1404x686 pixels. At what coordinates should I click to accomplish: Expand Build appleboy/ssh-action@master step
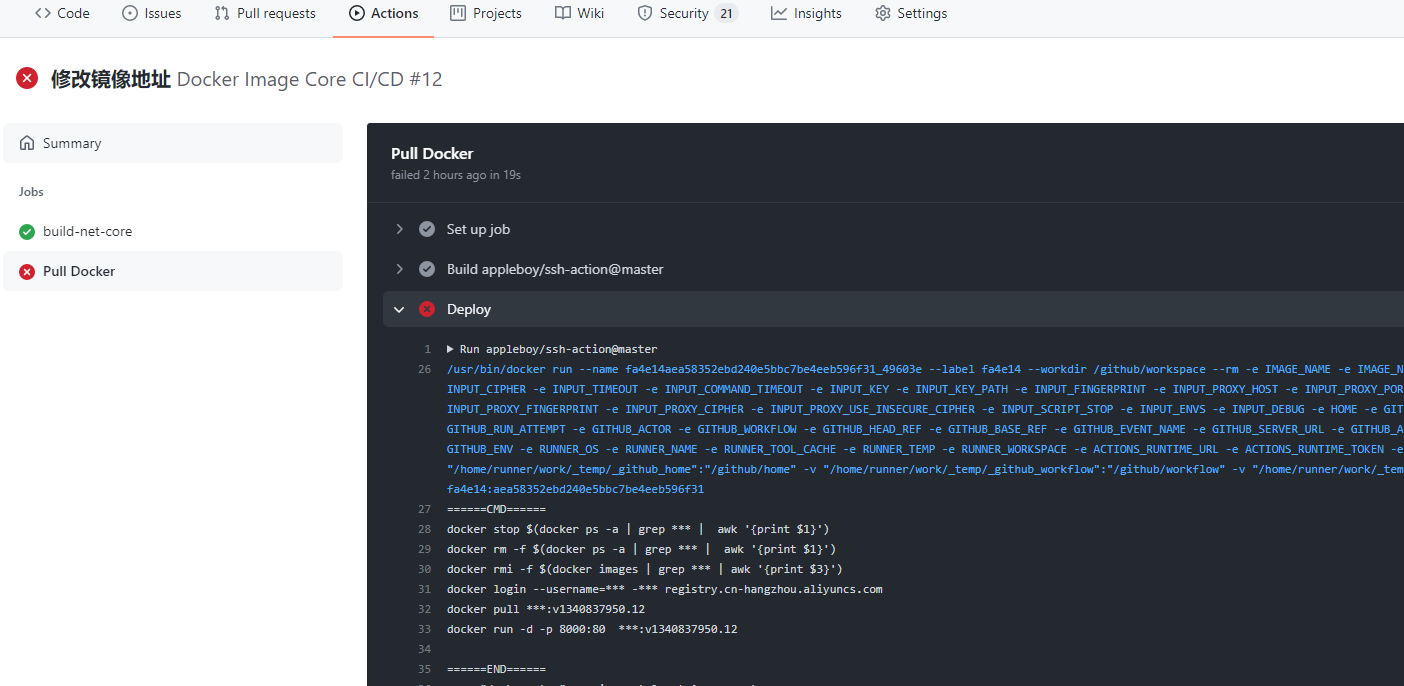399,269
